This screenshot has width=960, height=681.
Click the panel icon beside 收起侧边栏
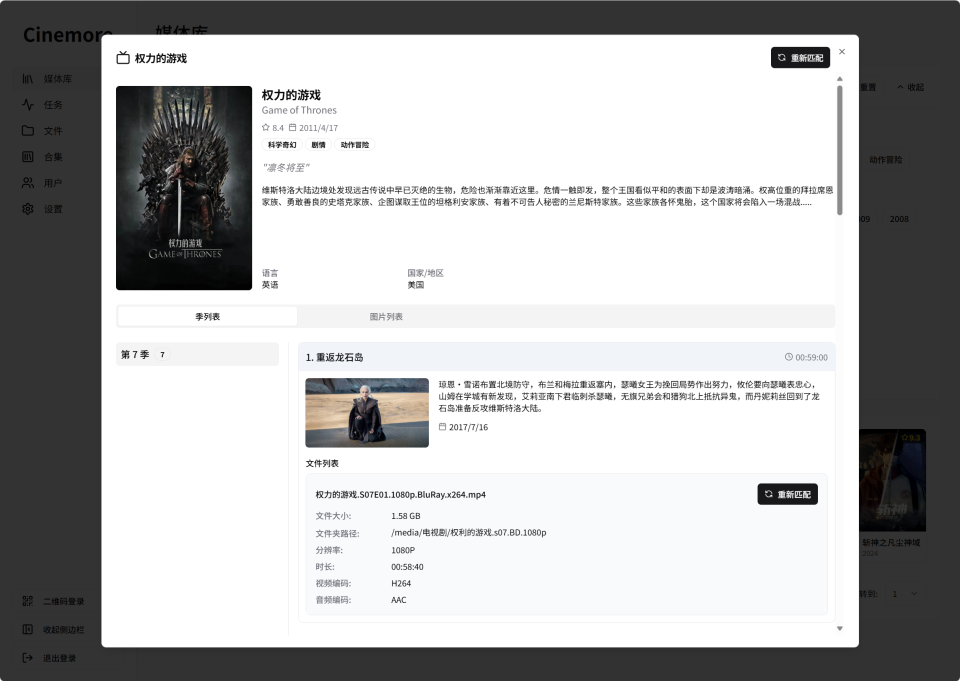[28, 630]
